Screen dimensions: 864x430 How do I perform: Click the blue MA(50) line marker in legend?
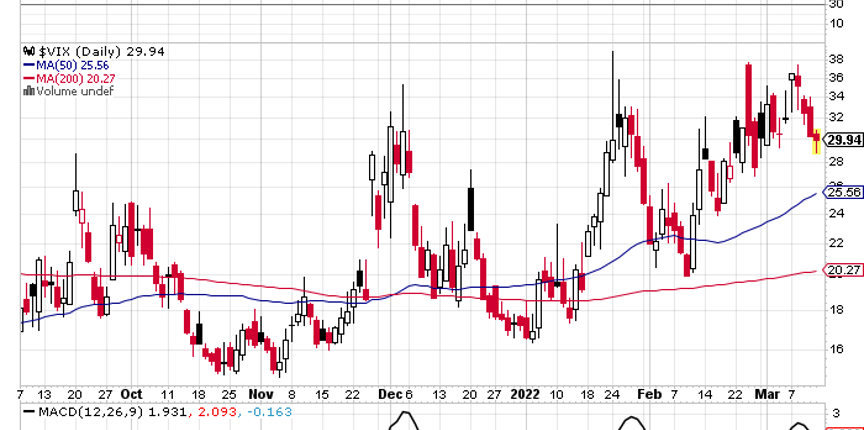coord(28,64)
